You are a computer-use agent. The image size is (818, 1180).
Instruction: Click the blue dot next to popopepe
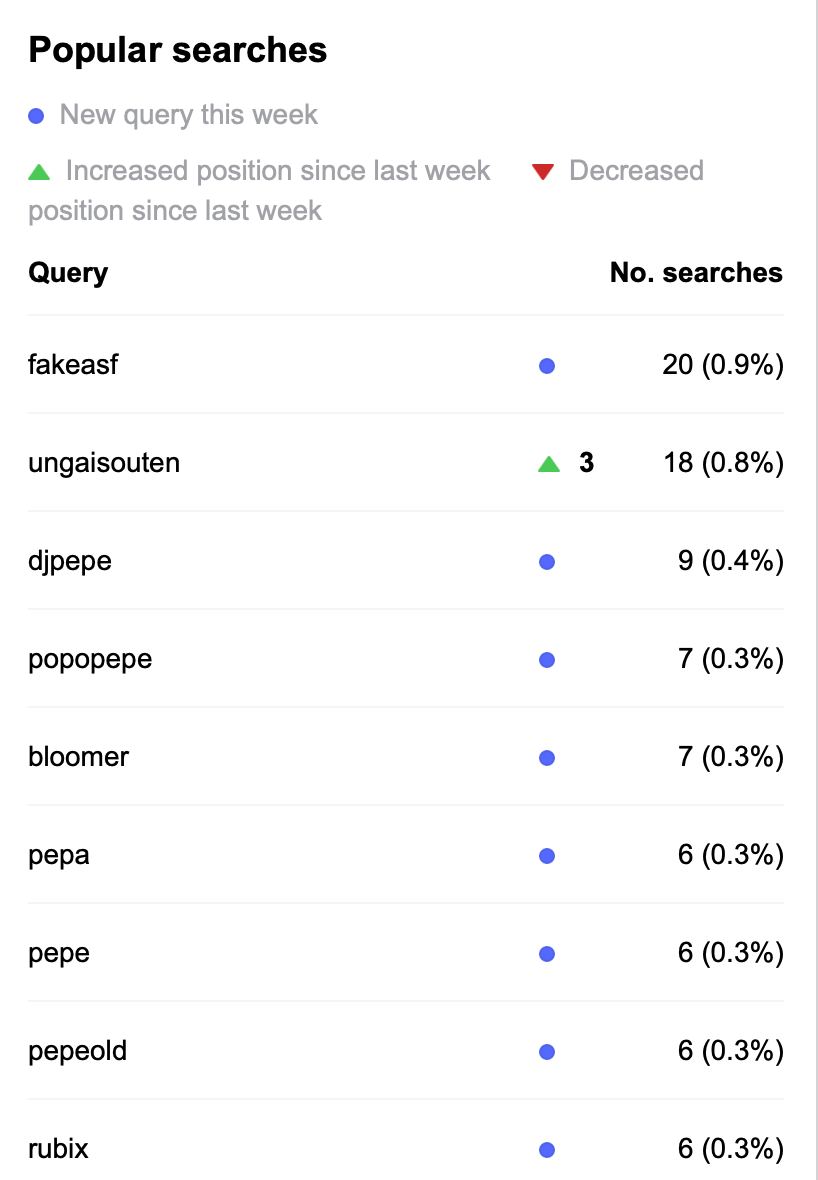pyautogui.click(x=547, y=660)
